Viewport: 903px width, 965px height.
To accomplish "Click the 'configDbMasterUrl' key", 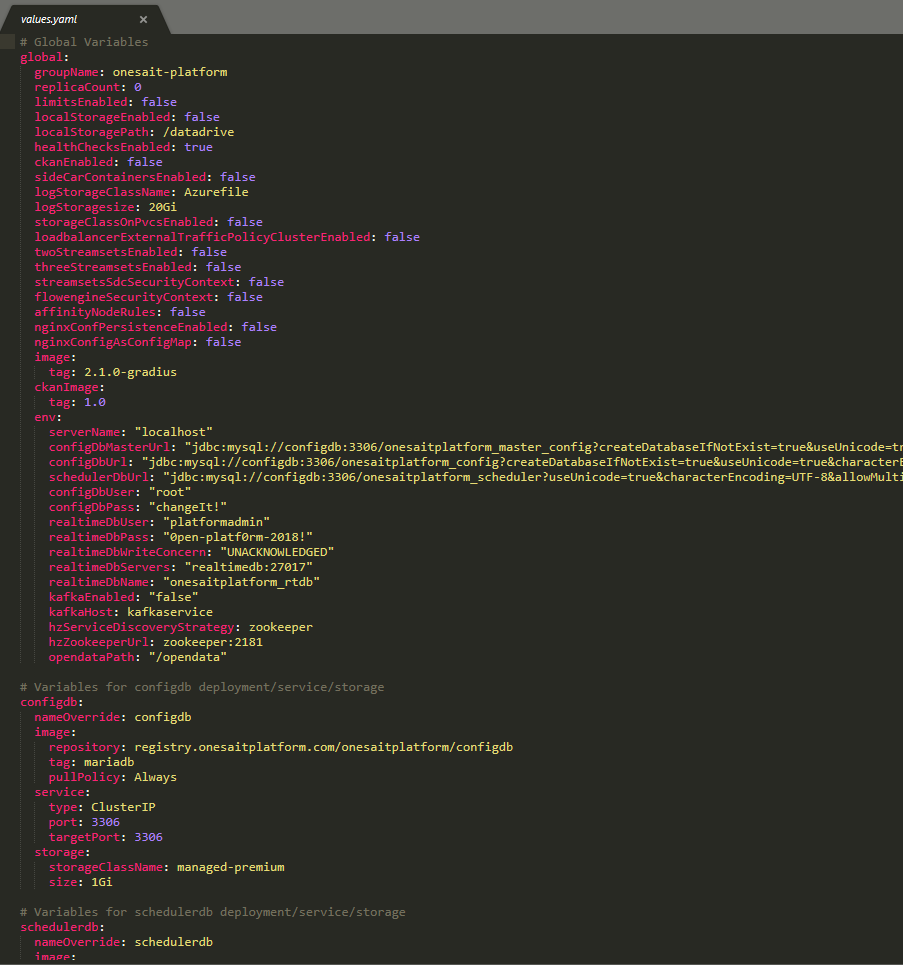I will [x=109, y=447].
